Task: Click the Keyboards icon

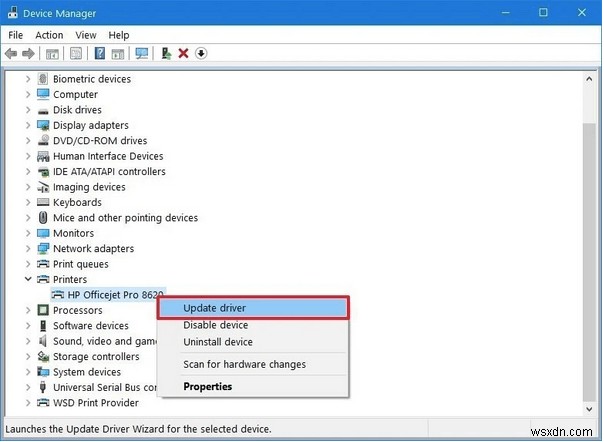Action: click(43, 202)
